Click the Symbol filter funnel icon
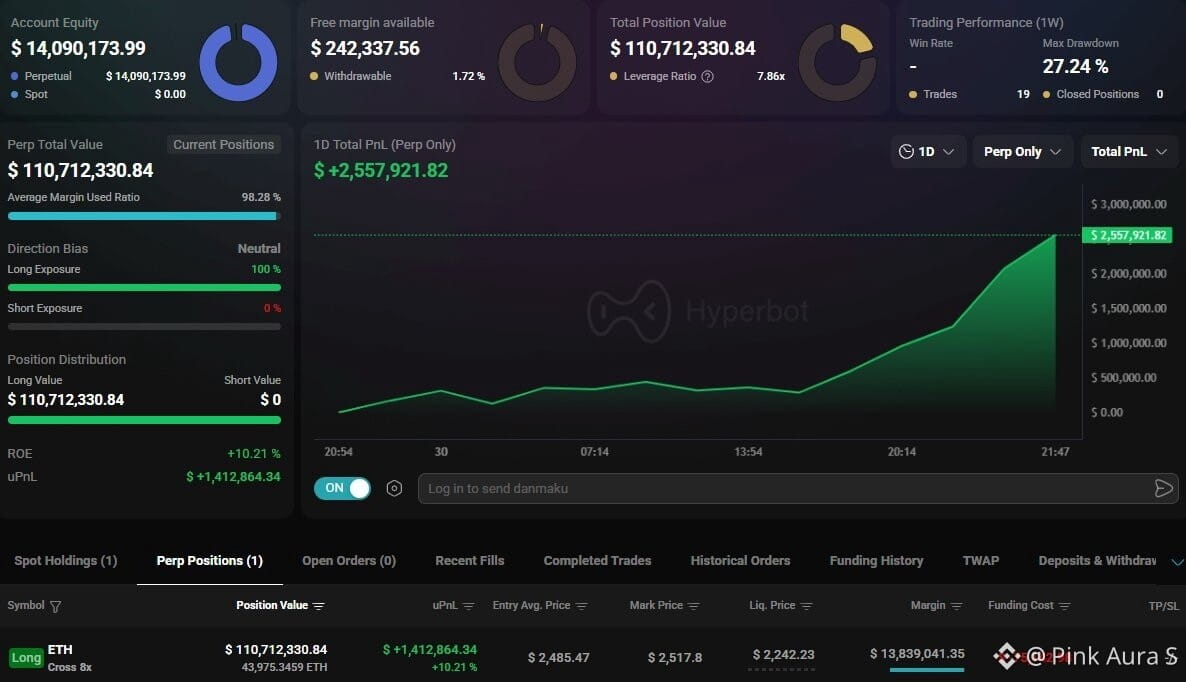The width and height of the screenshot is (1186, 682). 55,606
